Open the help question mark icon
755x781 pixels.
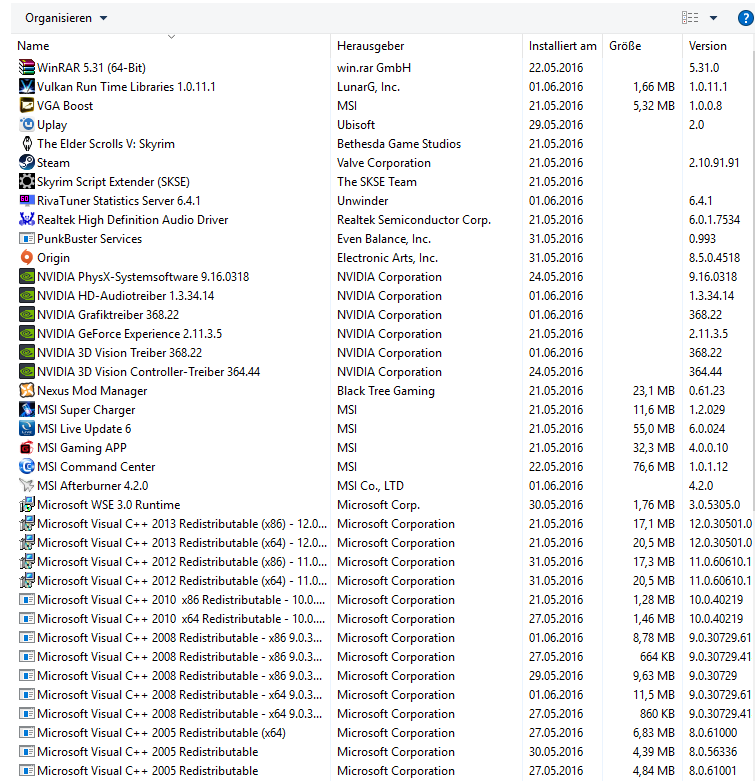(745, 18)
